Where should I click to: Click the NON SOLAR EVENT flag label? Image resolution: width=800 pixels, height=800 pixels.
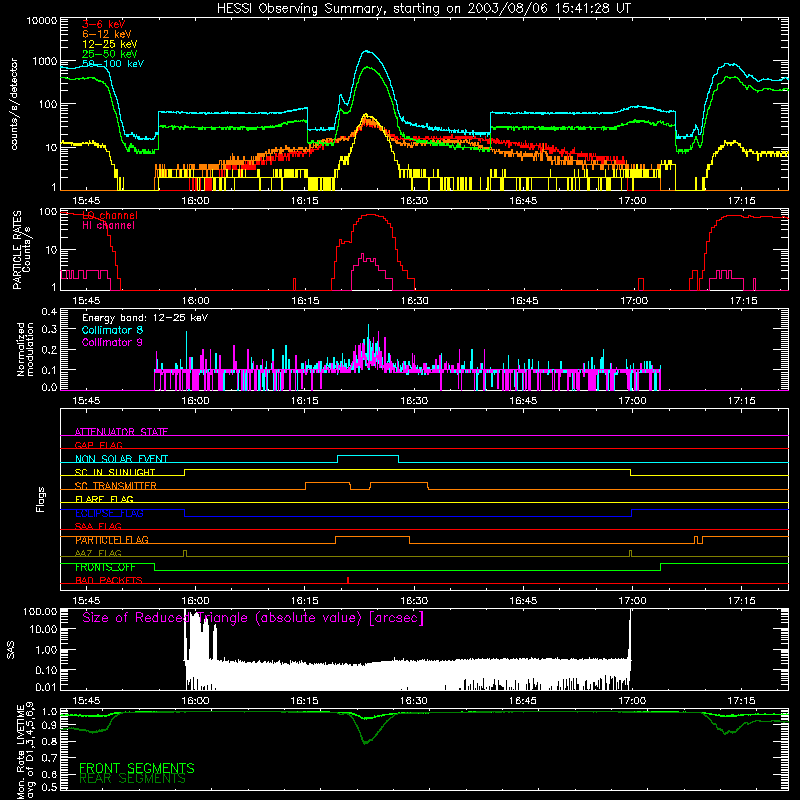click(121, 459)
